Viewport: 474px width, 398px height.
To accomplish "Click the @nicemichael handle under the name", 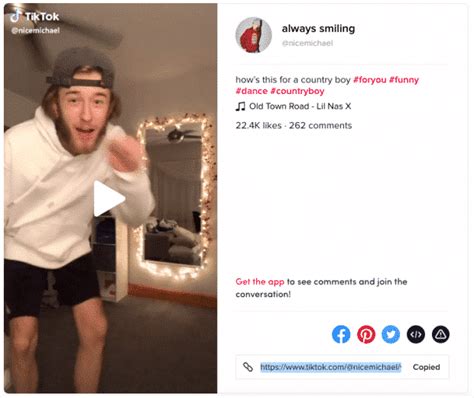I will click(307, 43).
